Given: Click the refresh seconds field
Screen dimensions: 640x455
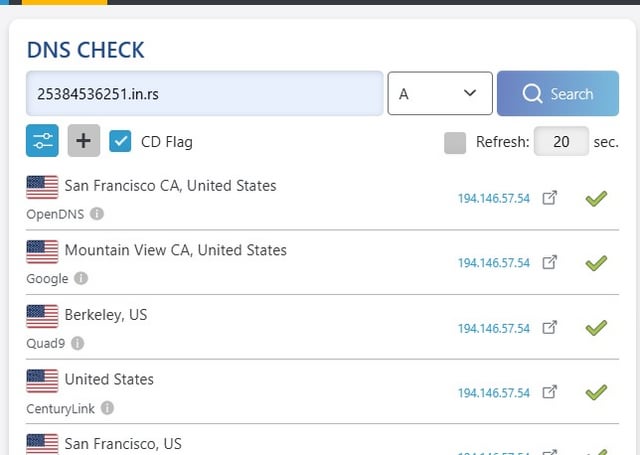Looking at the screenshot, I should pyautogui.click(x=561, y=142).
